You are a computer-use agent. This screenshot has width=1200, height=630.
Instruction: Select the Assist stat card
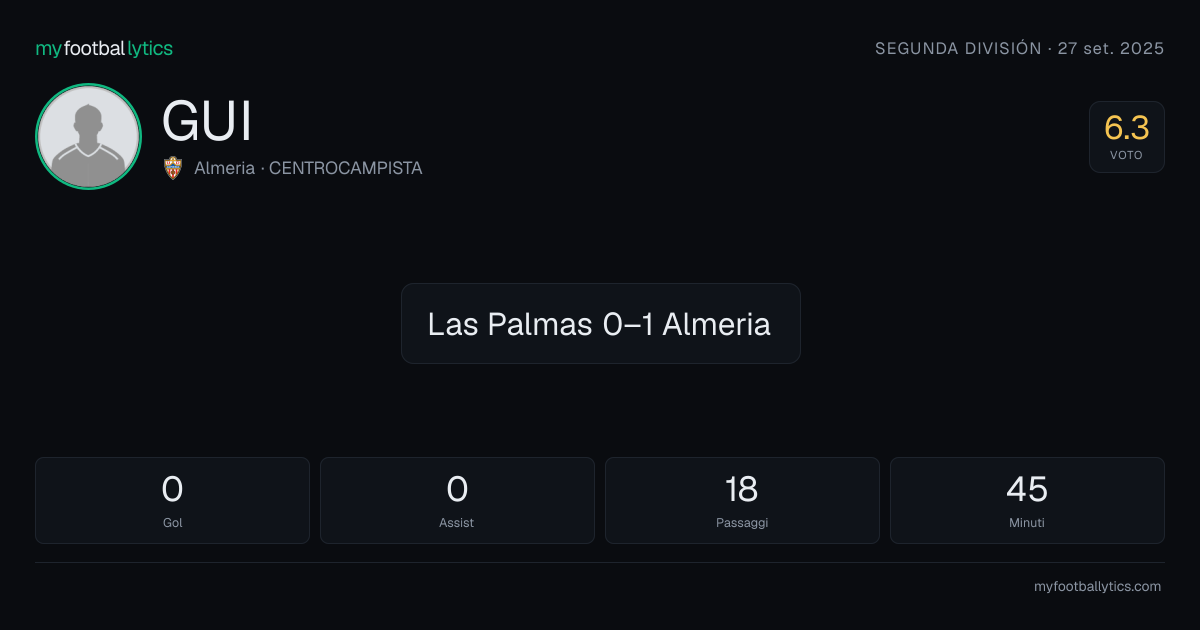(x=457, y=500)
